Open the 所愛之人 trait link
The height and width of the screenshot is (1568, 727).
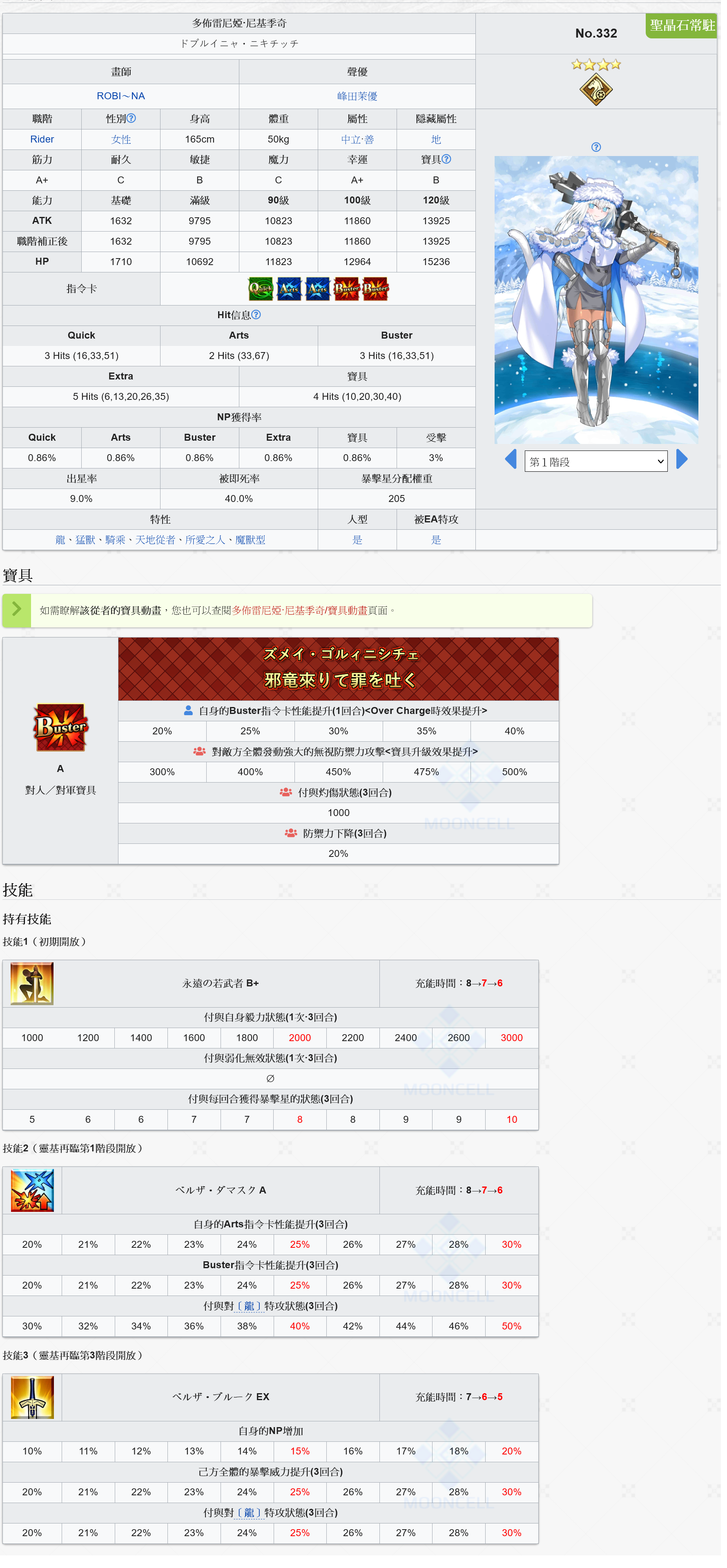[207, 544]
